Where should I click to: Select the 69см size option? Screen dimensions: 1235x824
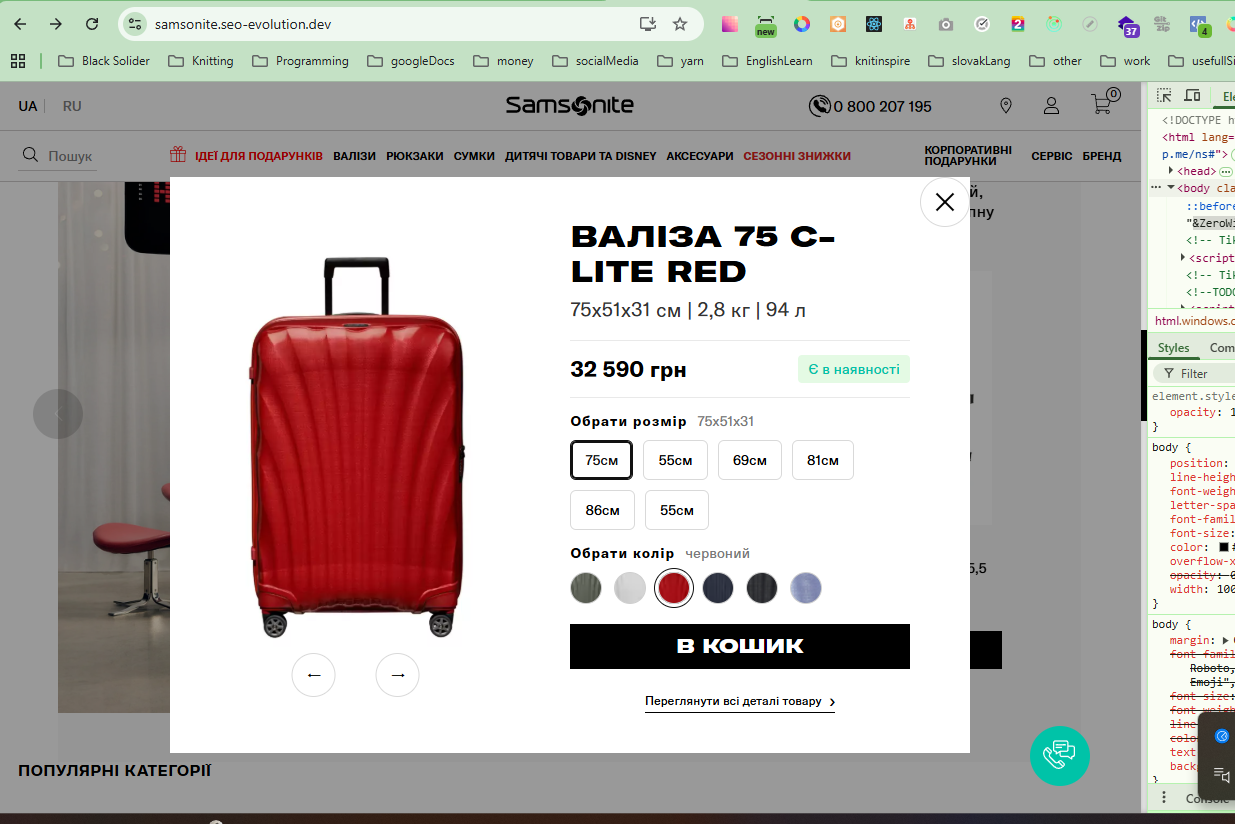750,460
